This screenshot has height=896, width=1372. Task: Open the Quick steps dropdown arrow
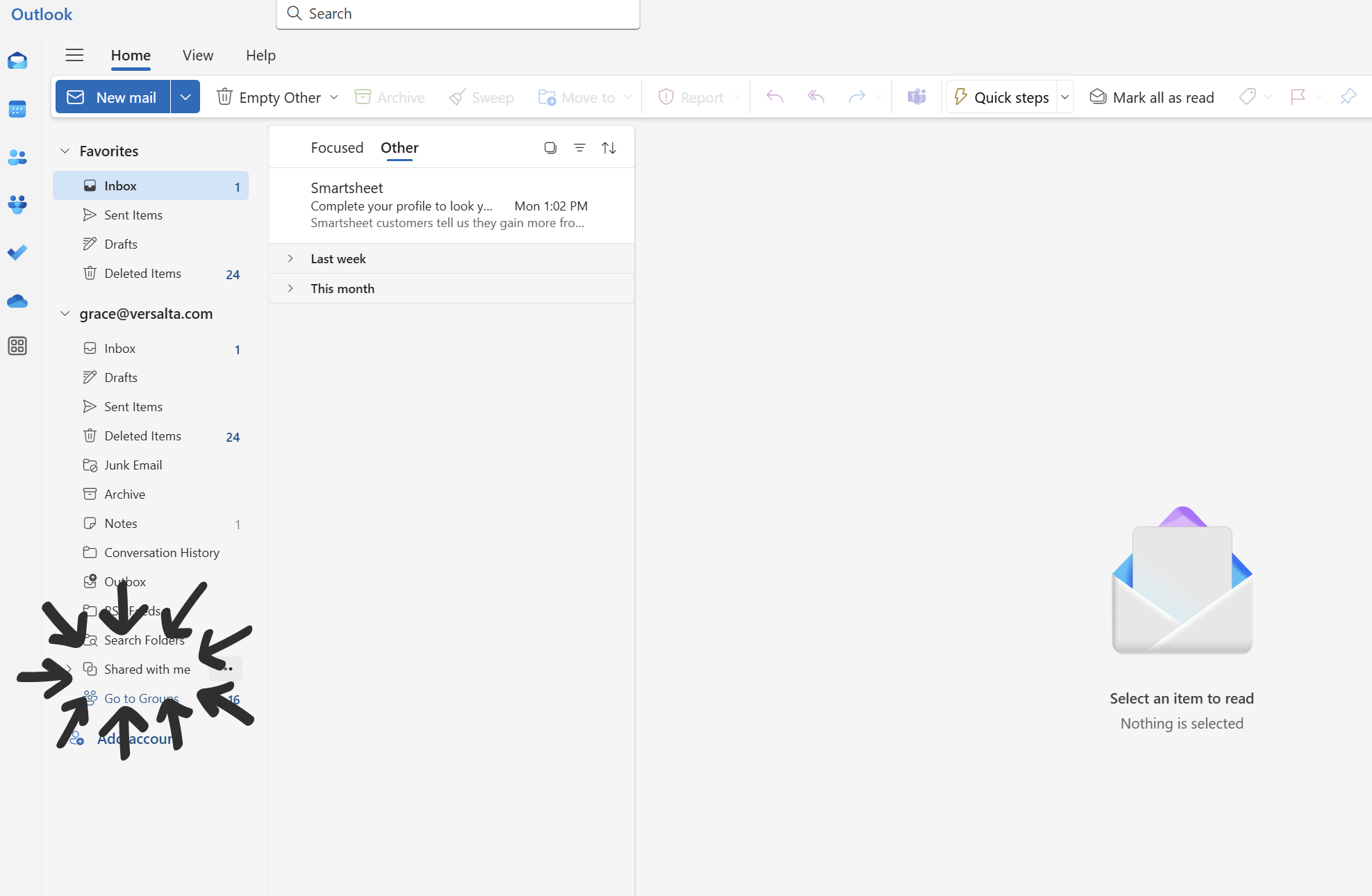coord(1065,97)
